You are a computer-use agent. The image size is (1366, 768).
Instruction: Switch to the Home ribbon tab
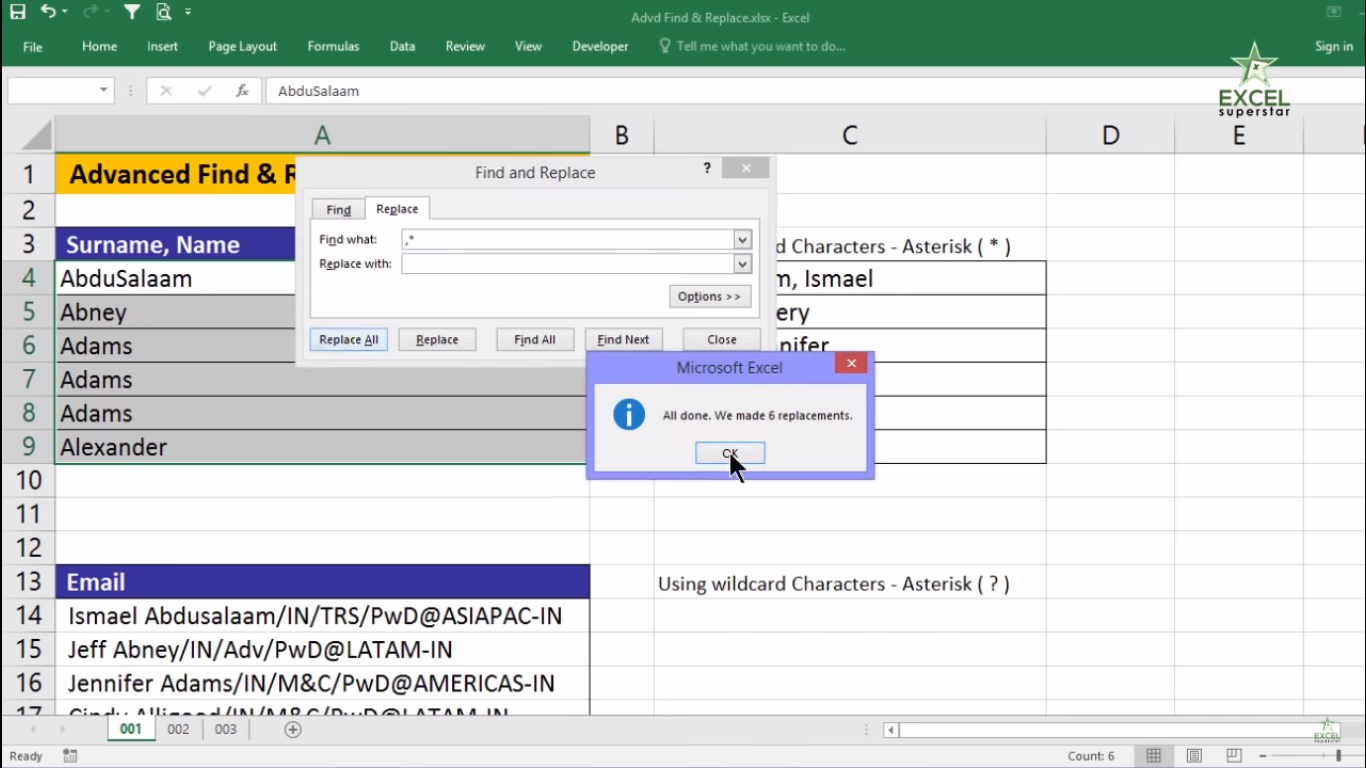99,46
